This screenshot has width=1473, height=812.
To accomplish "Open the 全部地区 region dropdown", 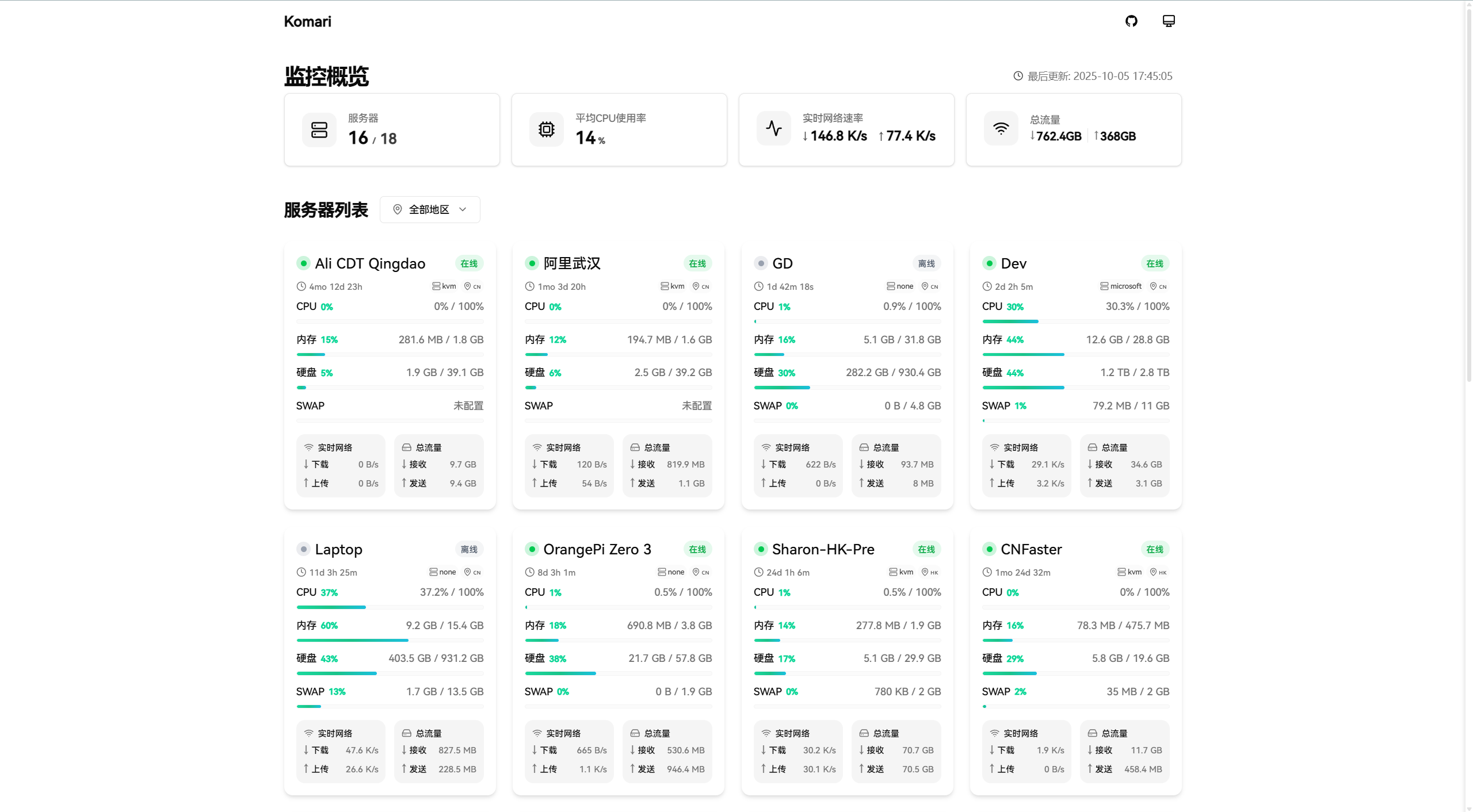I will coord(429,209).
